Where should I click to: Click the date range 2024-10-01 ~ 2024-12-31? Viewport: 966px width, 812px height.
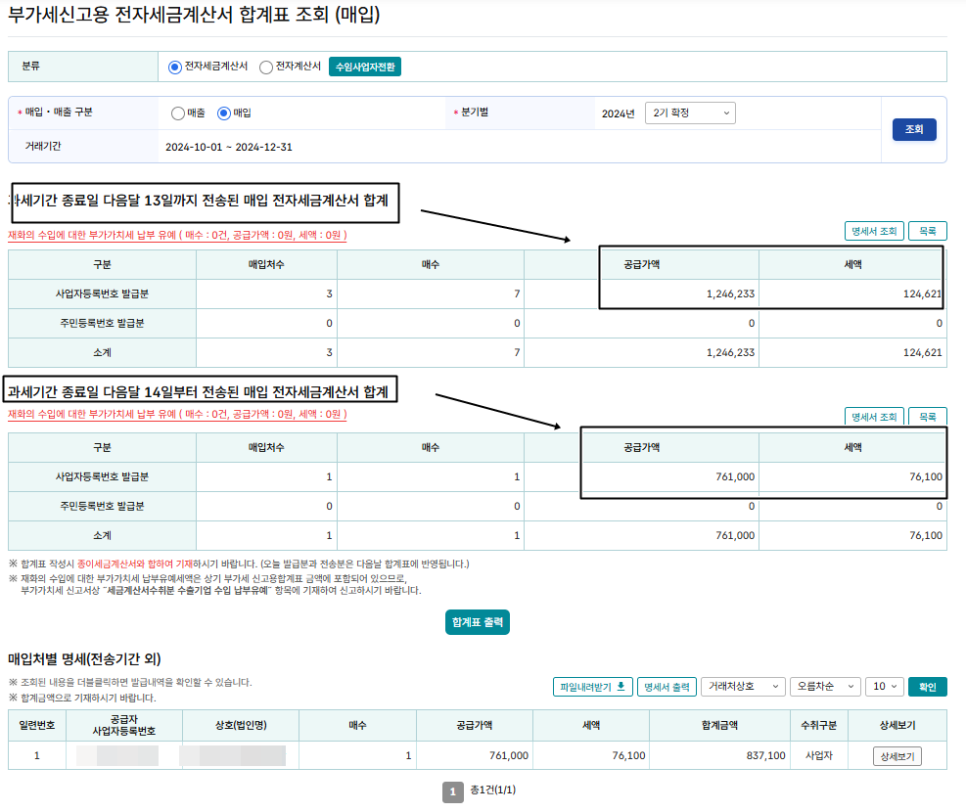click(229, 147)
